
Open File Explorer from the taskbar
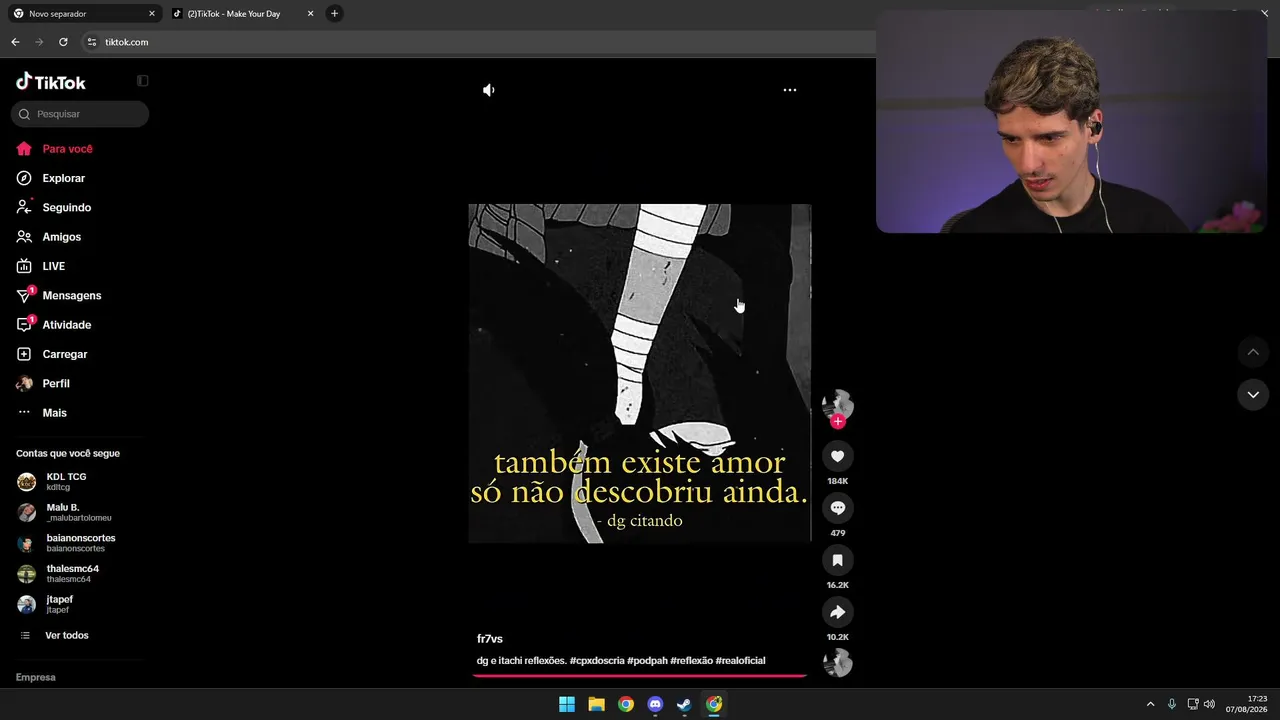click(596, 704)
